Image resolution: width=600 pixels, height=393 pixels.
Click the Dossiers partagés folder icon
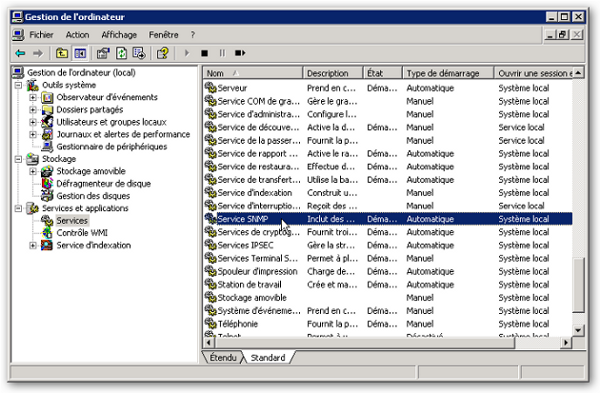point(47,109)
